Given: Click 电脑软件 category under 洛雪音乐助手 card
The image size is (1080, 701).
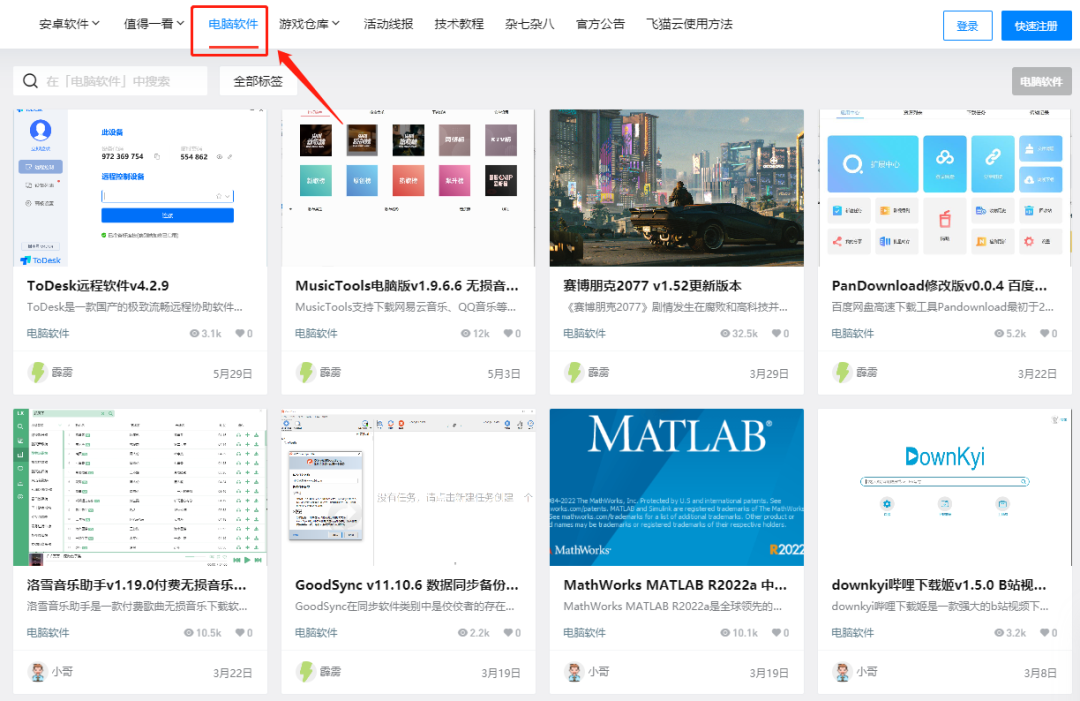Looking at the screenshot, I should (x=48, y=633).
